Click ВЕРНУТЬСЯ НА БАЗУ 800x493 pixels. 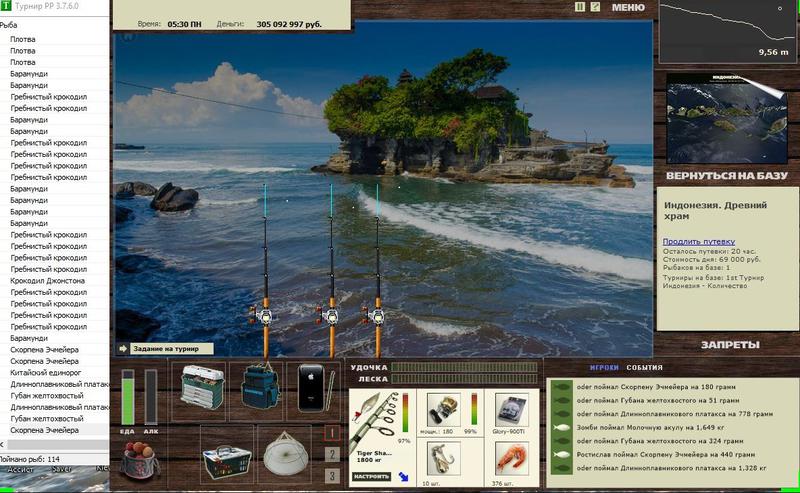(727, 176)
